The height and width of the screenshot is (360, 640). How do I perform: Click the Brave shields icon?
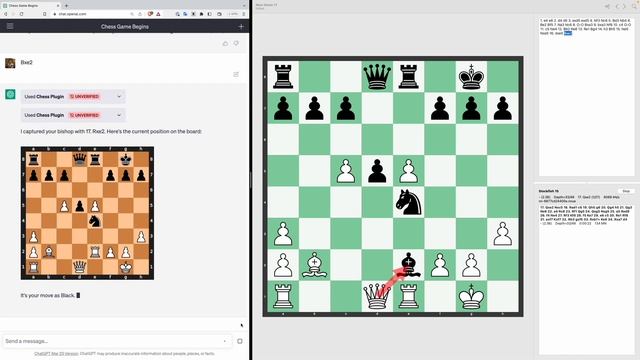coord(150,14)
